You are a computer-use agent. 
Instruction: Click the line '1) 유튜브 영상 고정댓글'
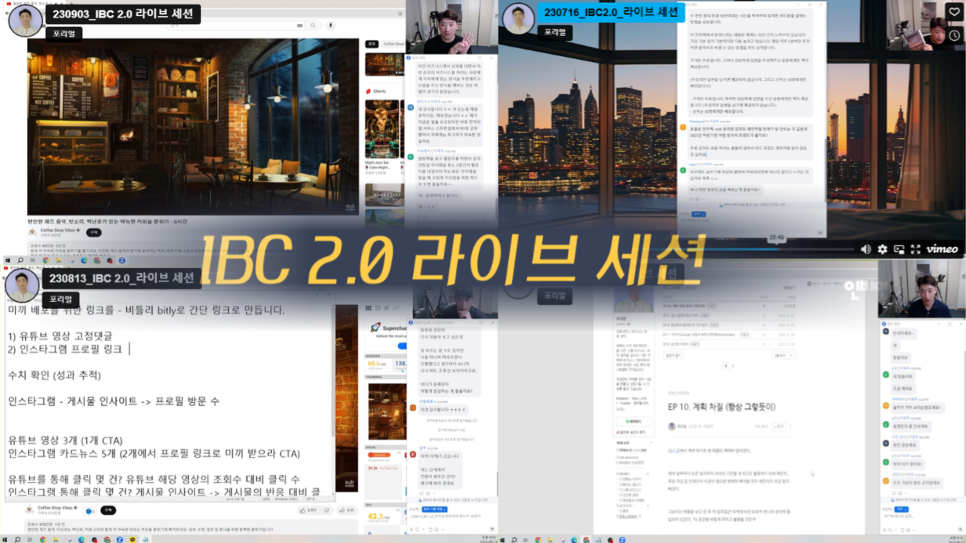click(60, 336)
